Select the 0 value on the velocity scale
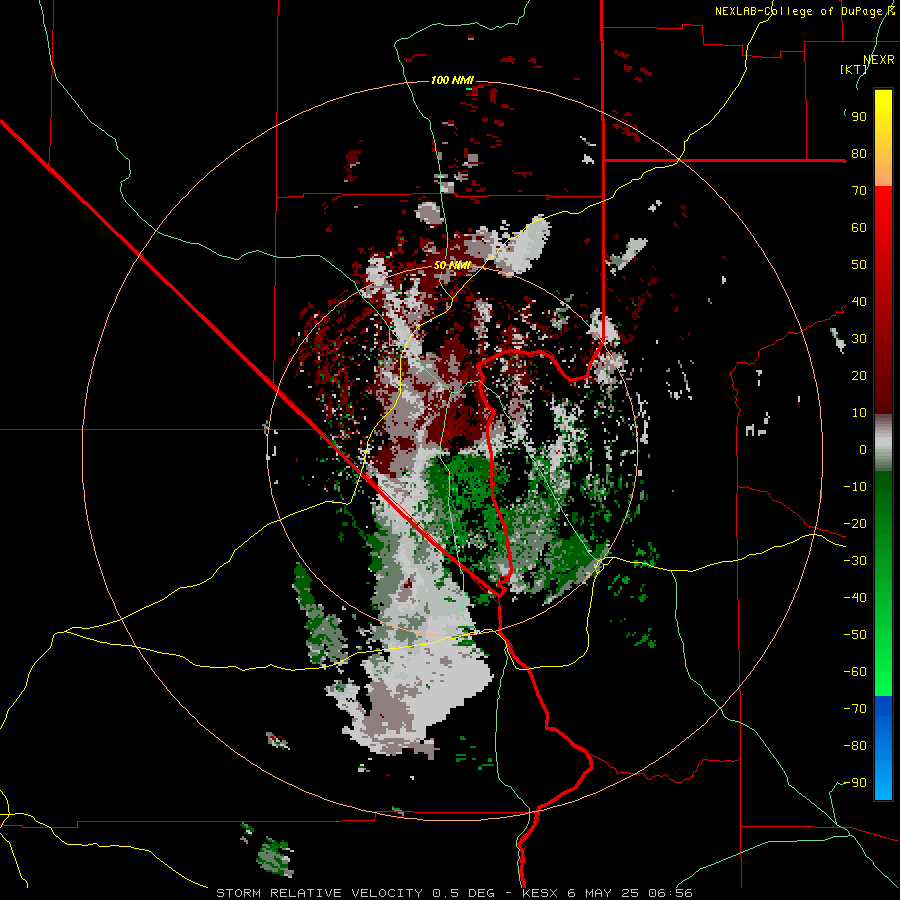Viewport: 900px width, 900px height. pyautogui.click(x=863, y=450)
